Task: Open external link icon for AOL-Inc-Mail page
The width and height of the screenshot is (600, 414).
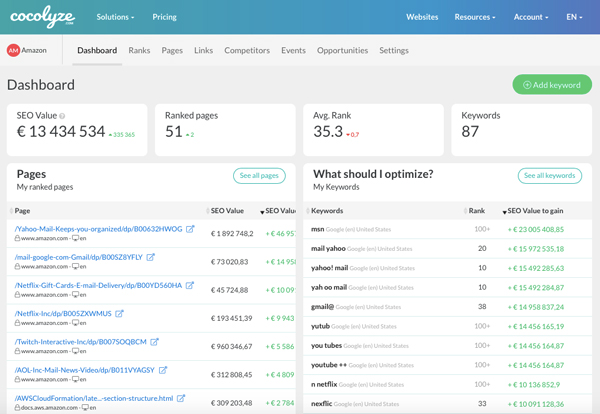Action: [x=163, y=370]
